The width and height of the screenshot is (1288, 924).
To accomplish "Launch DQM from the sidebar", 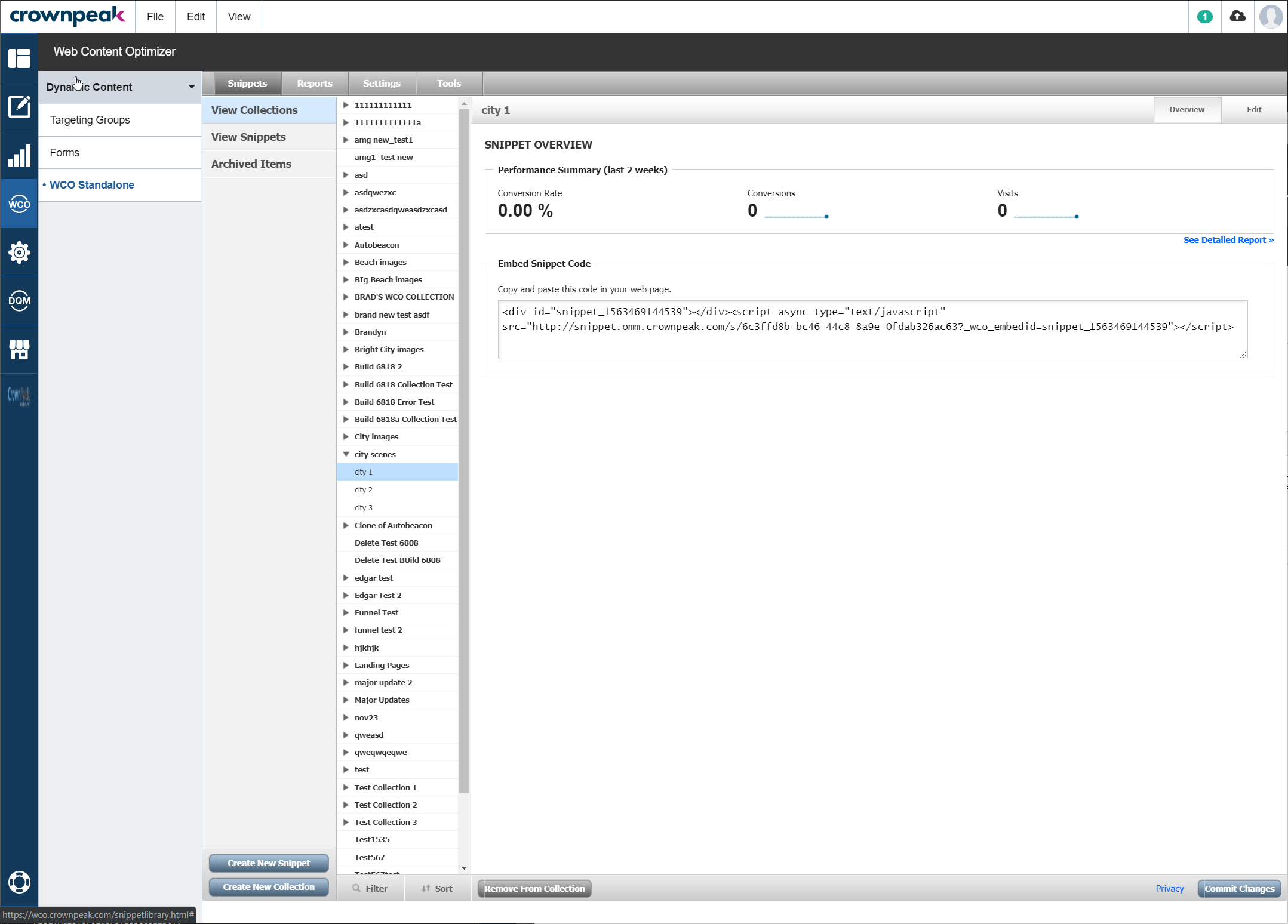I will point(19,301).
